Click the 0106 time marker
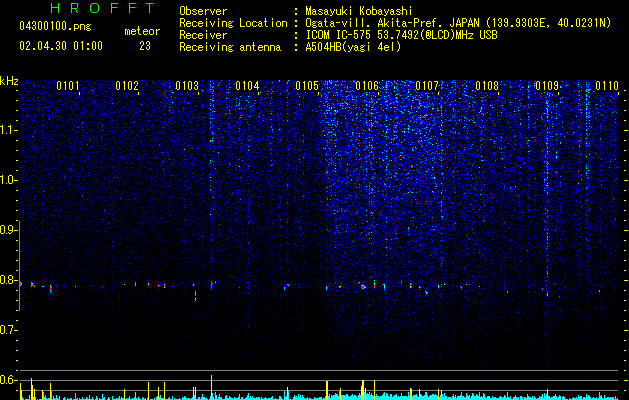This screenshot has height=400, width=629. click(367, 86)
